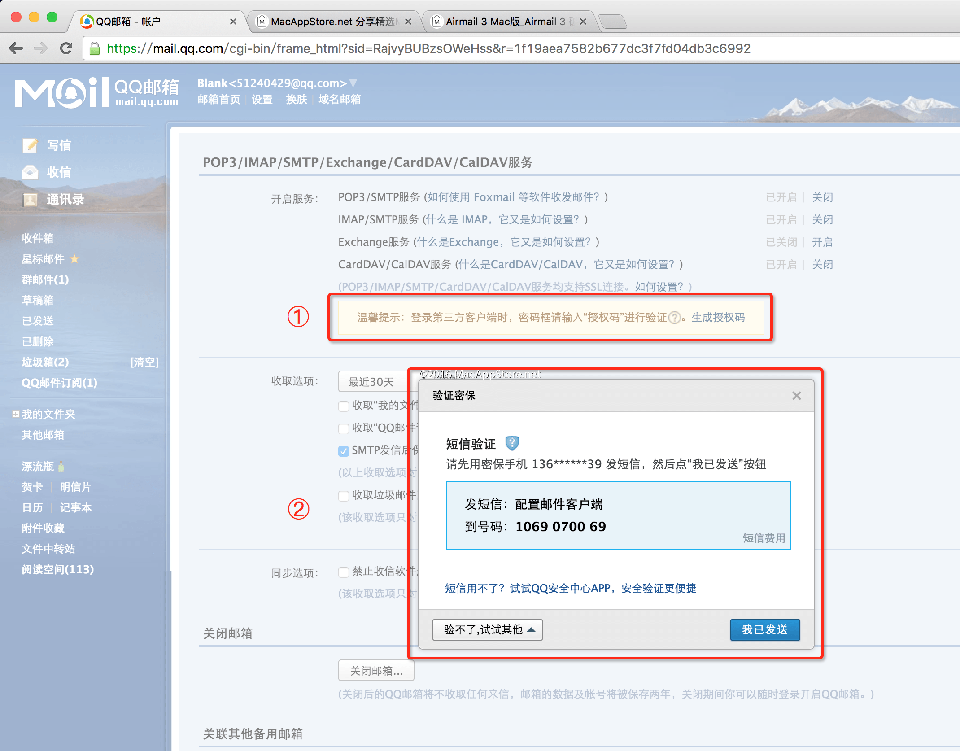Expand the 验不了,试试其他 dropdown button
Image resolution: width=960 pixels, height=751 pixels.
point(487,629)
